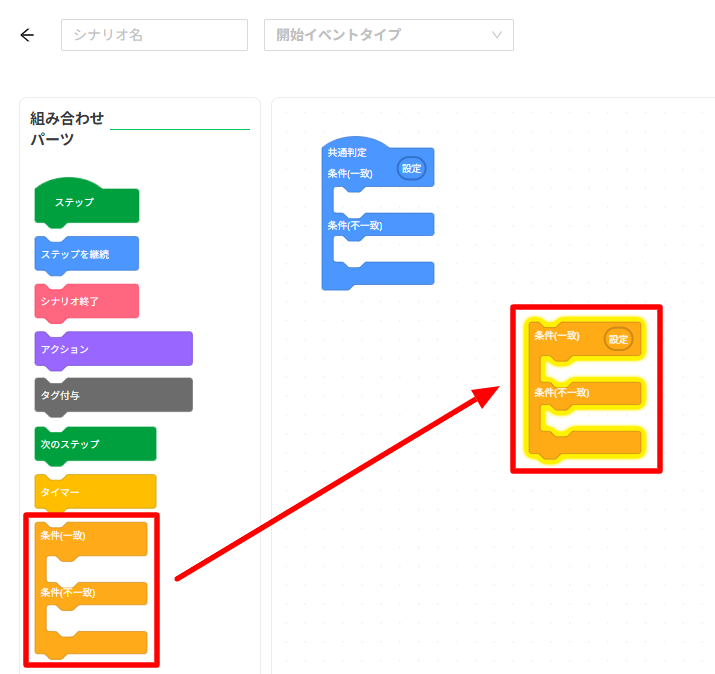Click 条件(一致) label on highlighted orange block
The width and height of the screenshot is (715, 674).
[x=557, y=336]
